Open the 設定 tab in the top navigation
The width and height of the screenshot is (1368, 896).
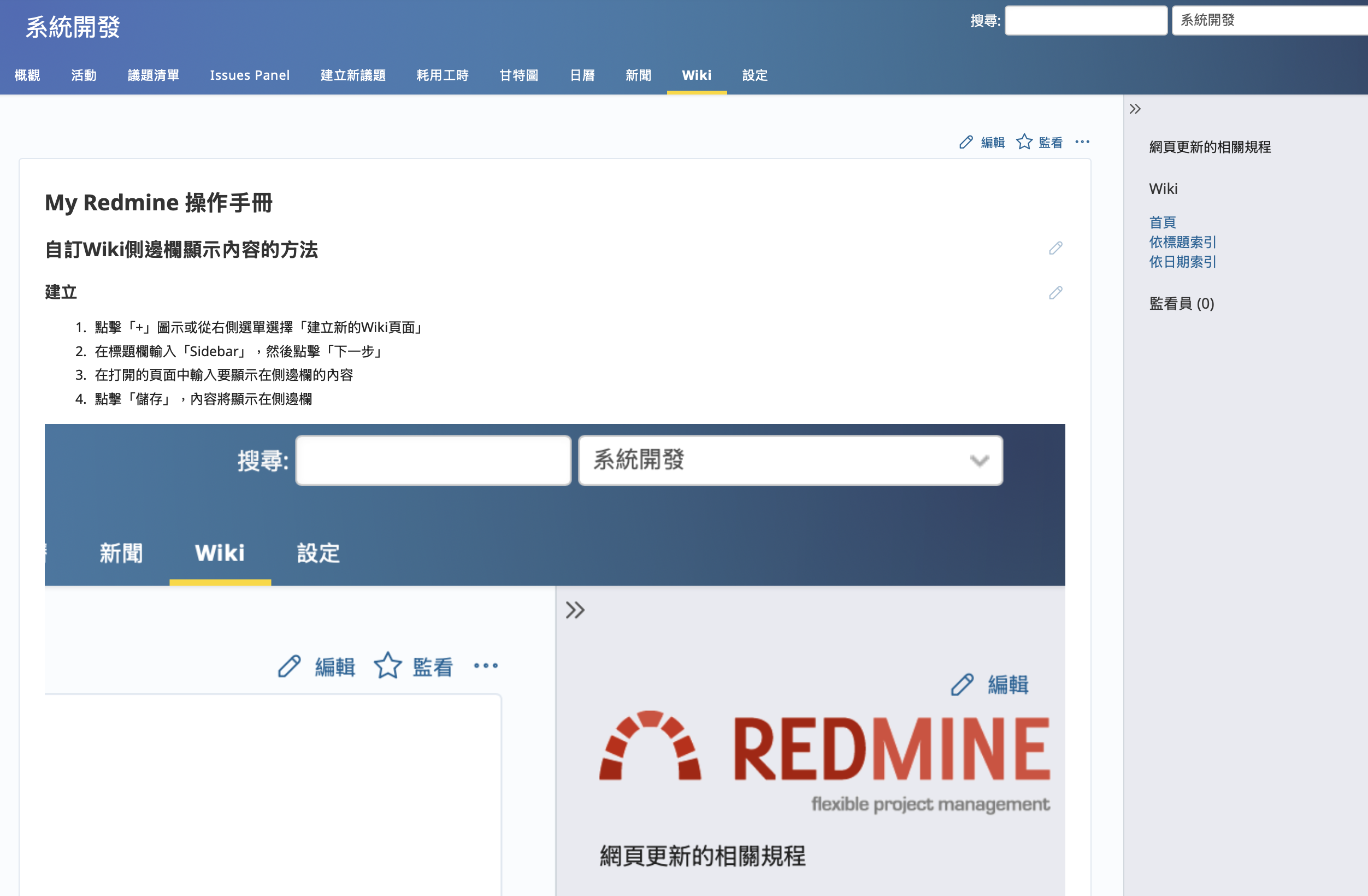pos(754,75)
